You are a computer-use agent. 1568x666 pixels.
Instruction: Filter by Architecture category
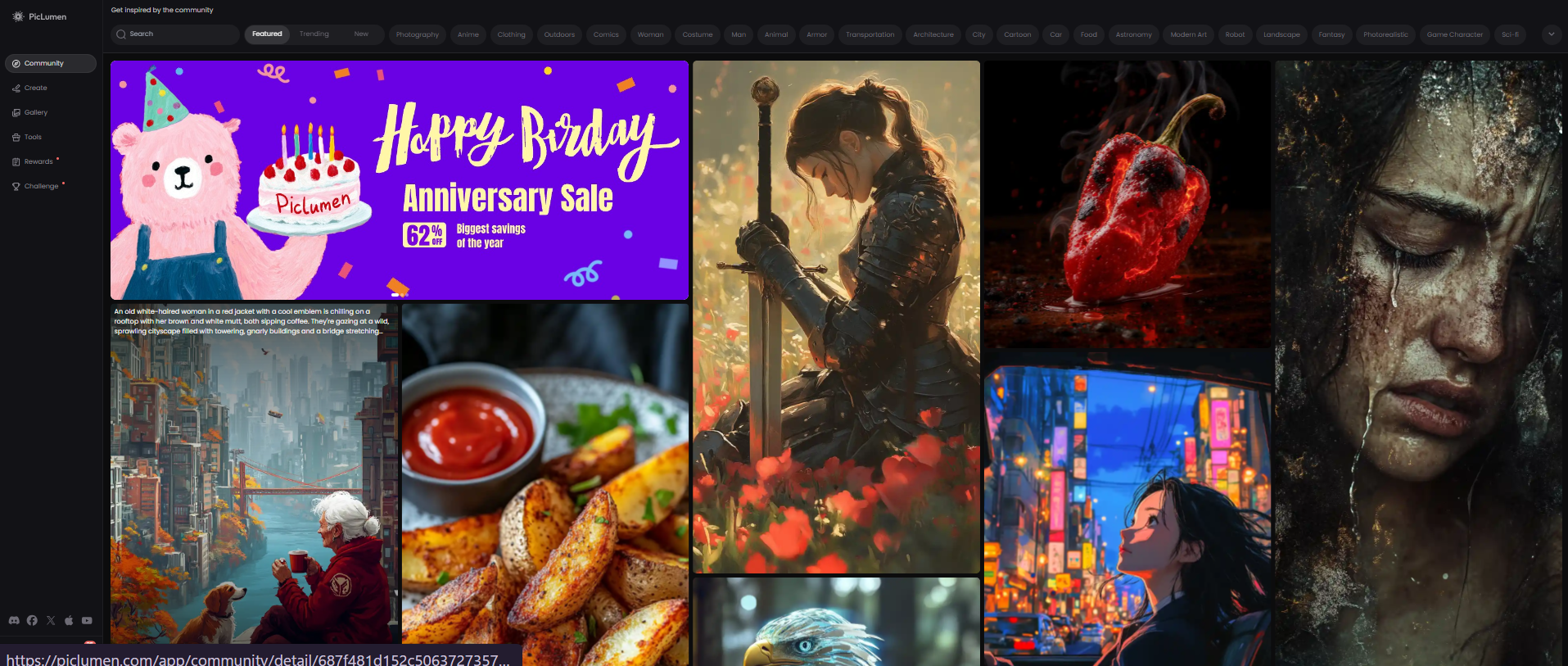click(933, 34)
